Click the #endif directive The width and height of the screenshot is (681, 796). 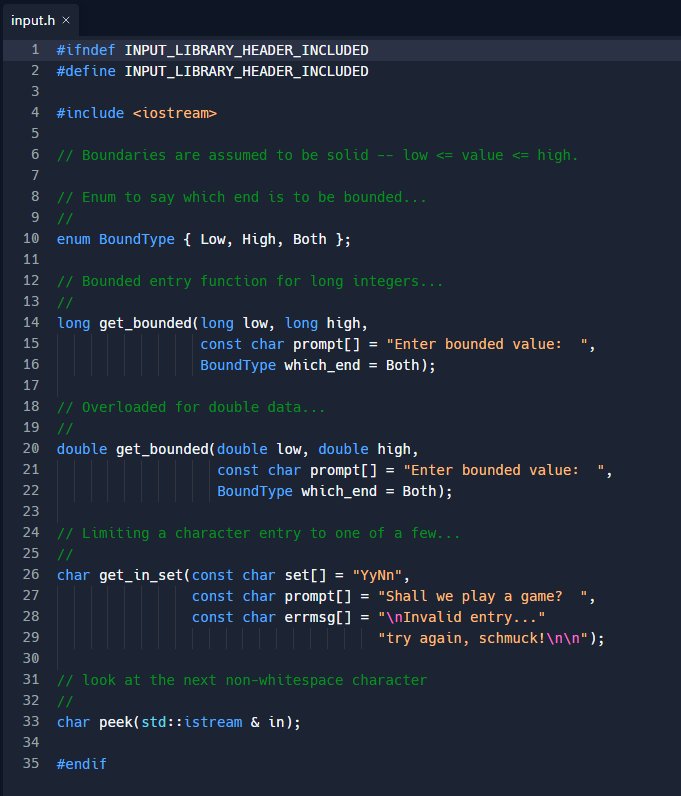(x=82, y=764)
